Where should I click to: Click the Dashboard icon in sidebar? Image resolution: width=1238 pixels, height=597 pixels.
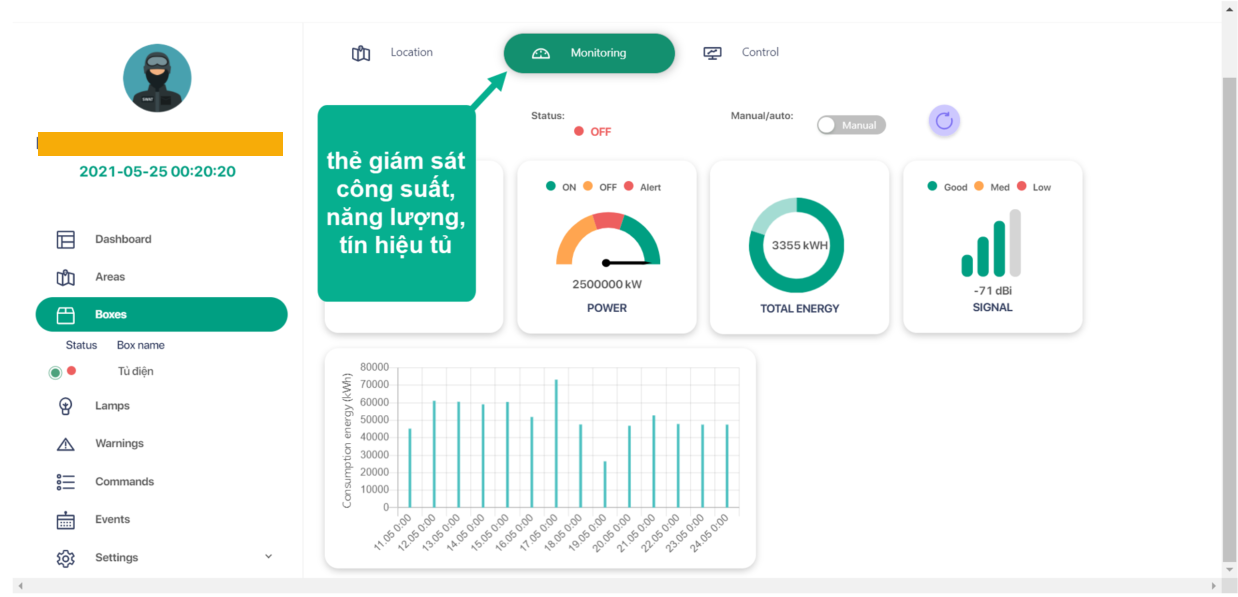point(66,240)
